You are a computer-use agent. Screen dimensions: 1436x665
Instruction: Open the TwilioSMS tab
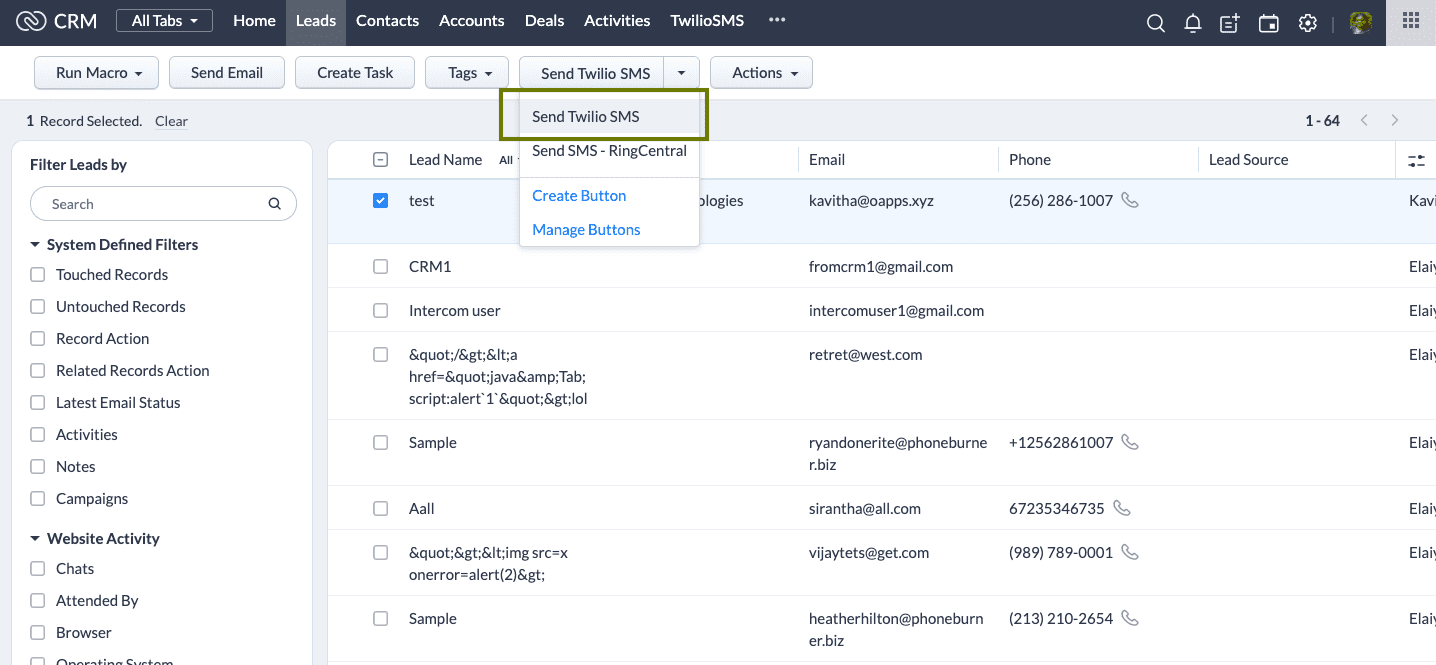pos(707,20)
